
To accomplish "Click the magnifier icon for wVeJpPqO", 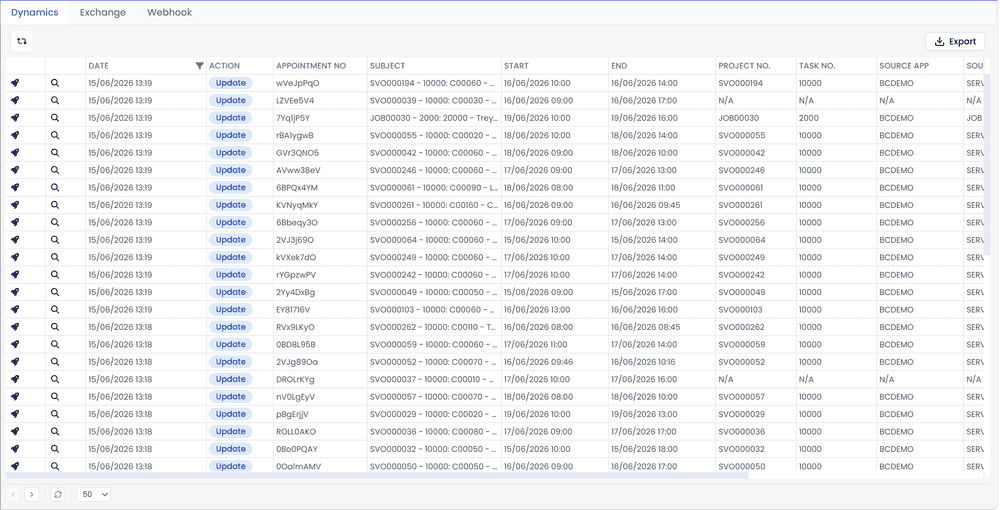I will point(55,83).
